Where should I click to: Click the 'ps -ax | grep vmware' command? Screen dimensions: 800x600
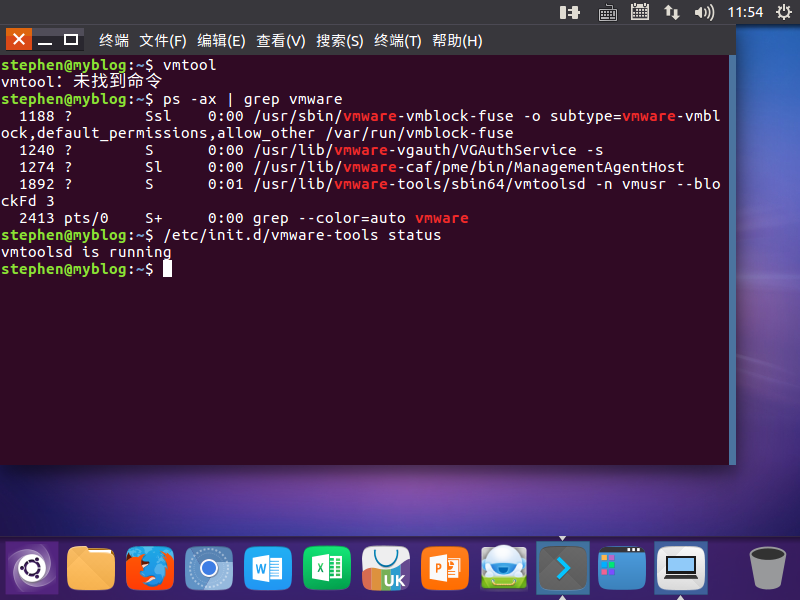click(x=253, y=99)
